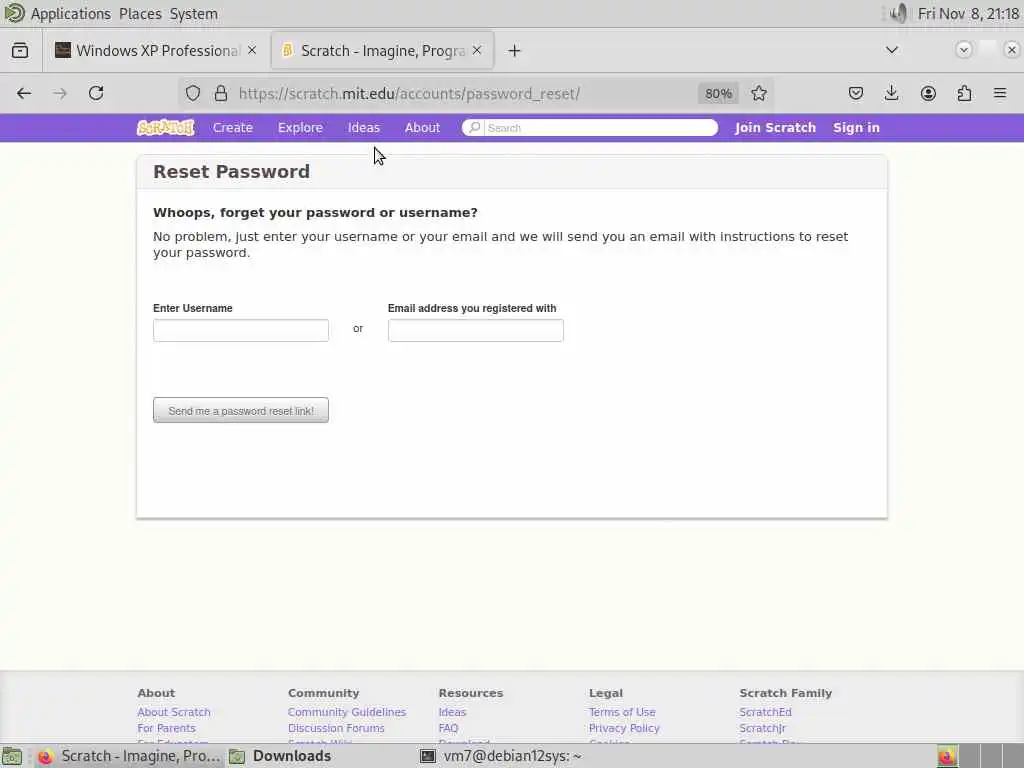The image size is (1024, 768).
Task: Click the Scratch logo in navbar
Action: (166, 127)
